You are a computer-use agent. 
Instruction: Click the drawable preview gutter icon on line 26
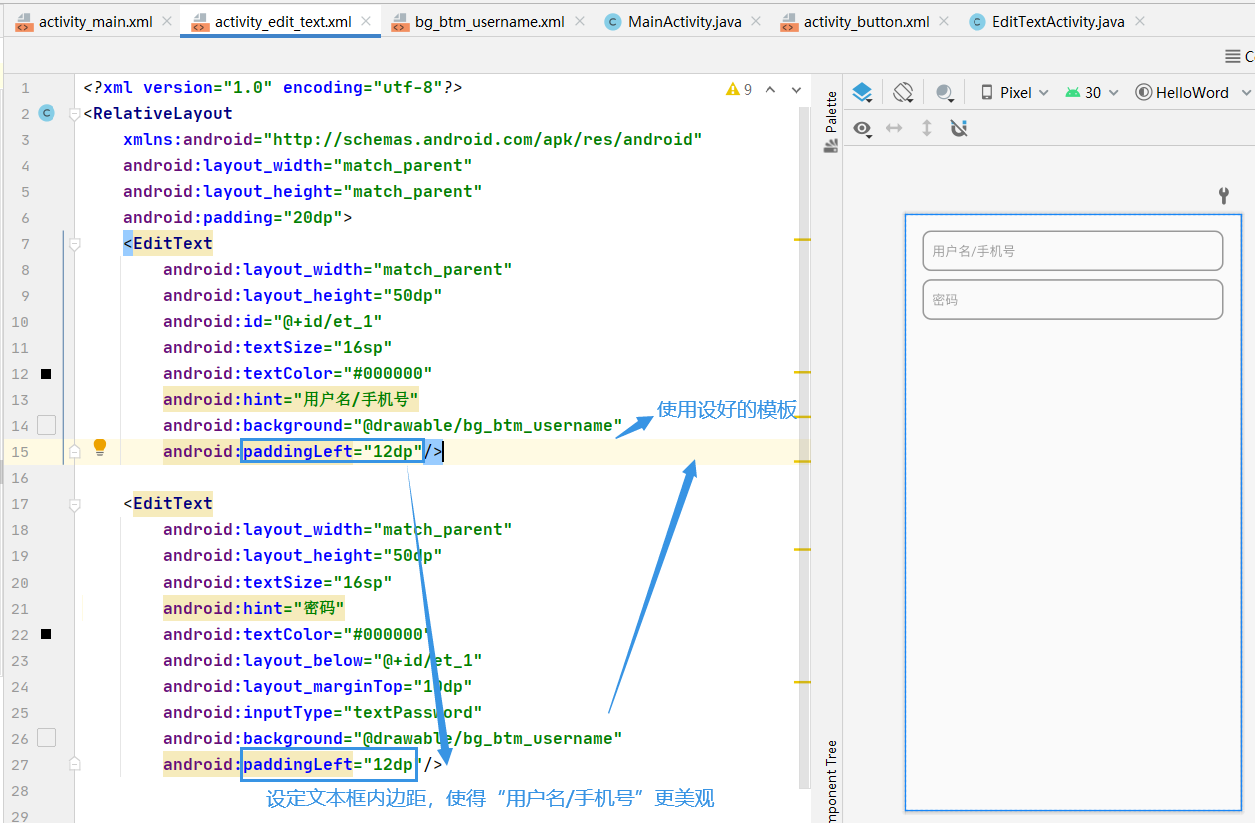tap(46, 738)
